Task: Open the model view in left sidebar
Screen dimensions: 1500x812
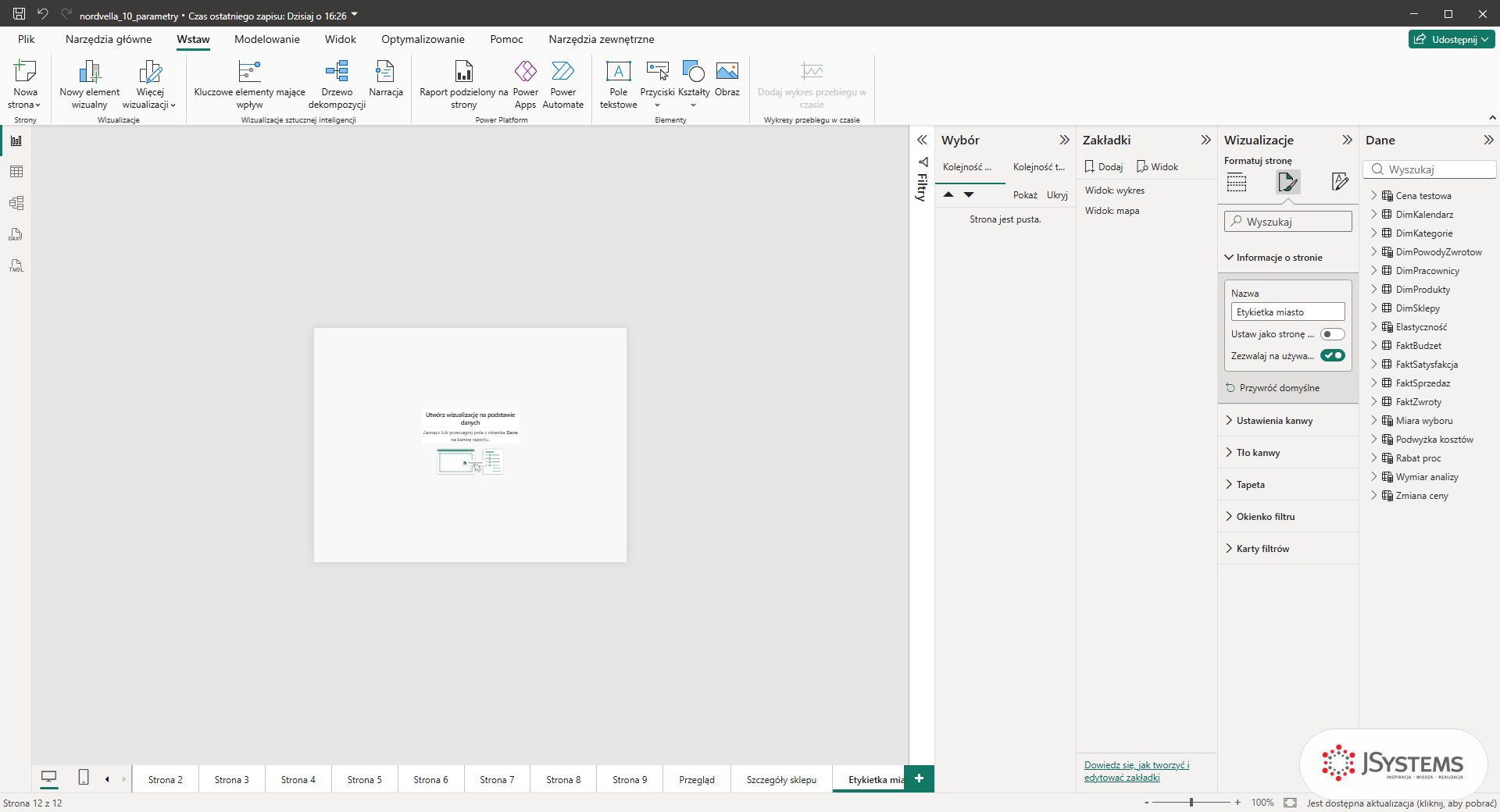Action: [16, 203]
